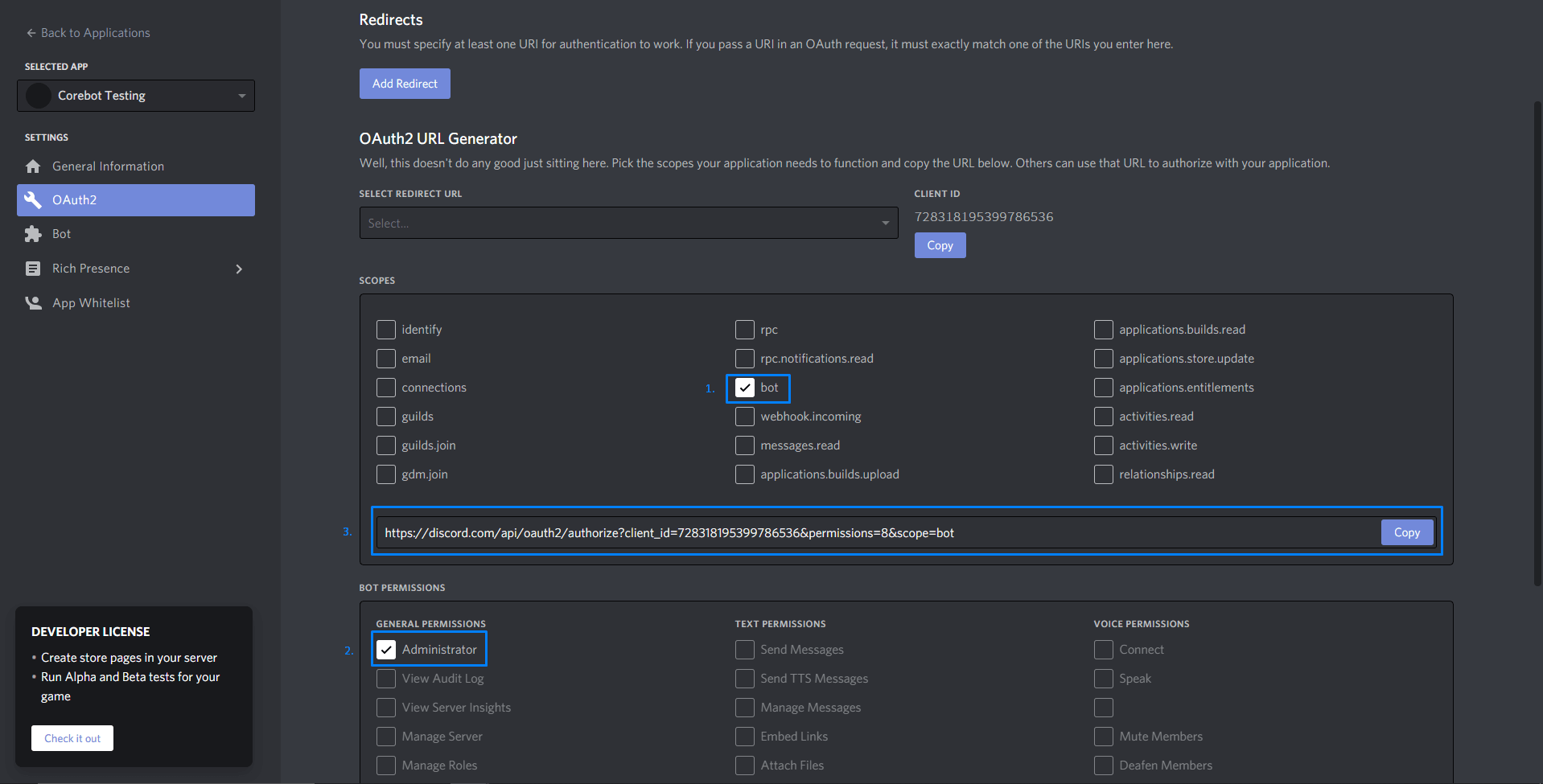Click Check it out in Developer License

[72, 738]
